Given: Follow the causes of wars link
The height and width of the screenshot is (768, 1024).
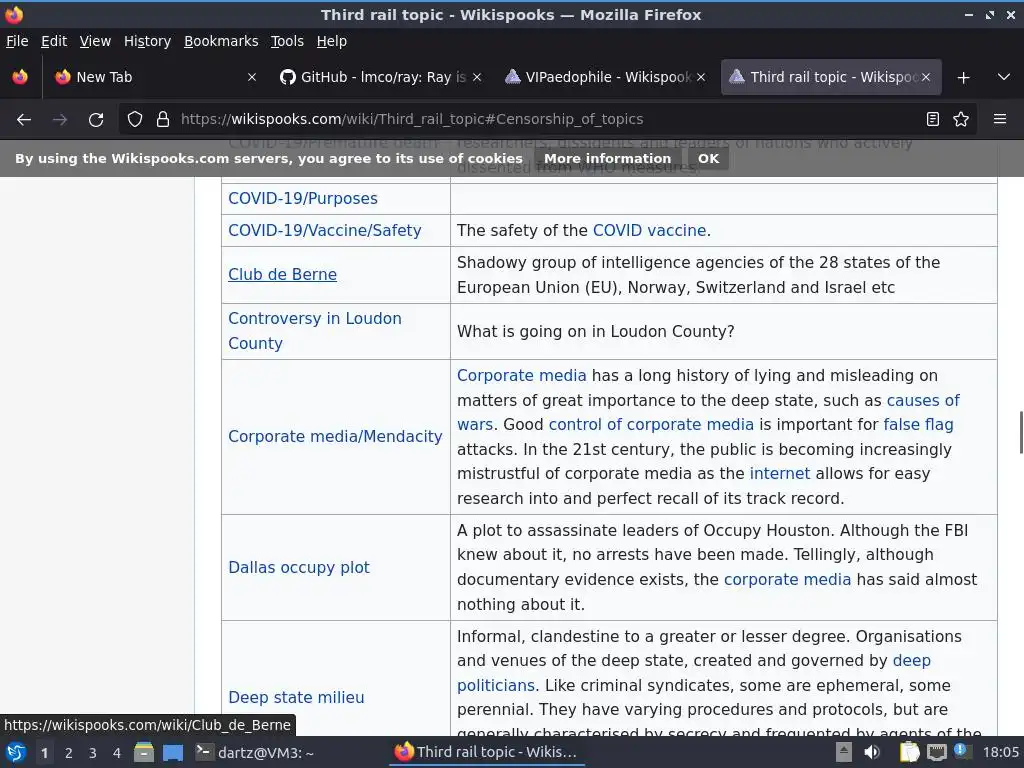Looking at the screenshot, I should pyautogui.click(x=923, y=400).
